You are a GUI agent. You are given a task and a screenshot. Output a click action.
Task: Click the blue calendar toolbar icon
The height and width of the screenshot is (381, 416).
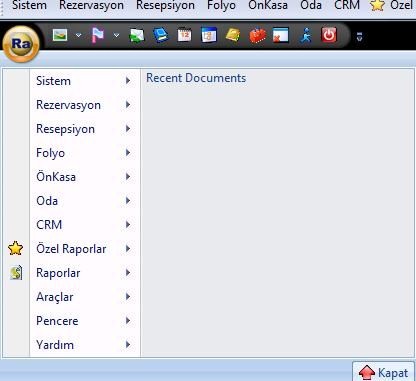(209, 35)
